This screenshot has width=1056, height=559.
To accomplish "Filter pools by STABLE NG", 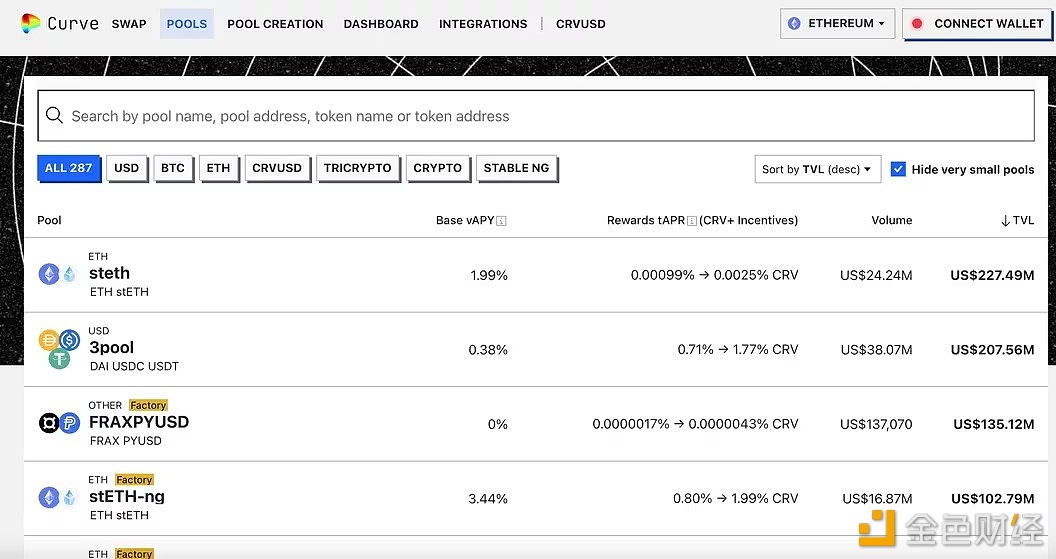I will [517, 168].
